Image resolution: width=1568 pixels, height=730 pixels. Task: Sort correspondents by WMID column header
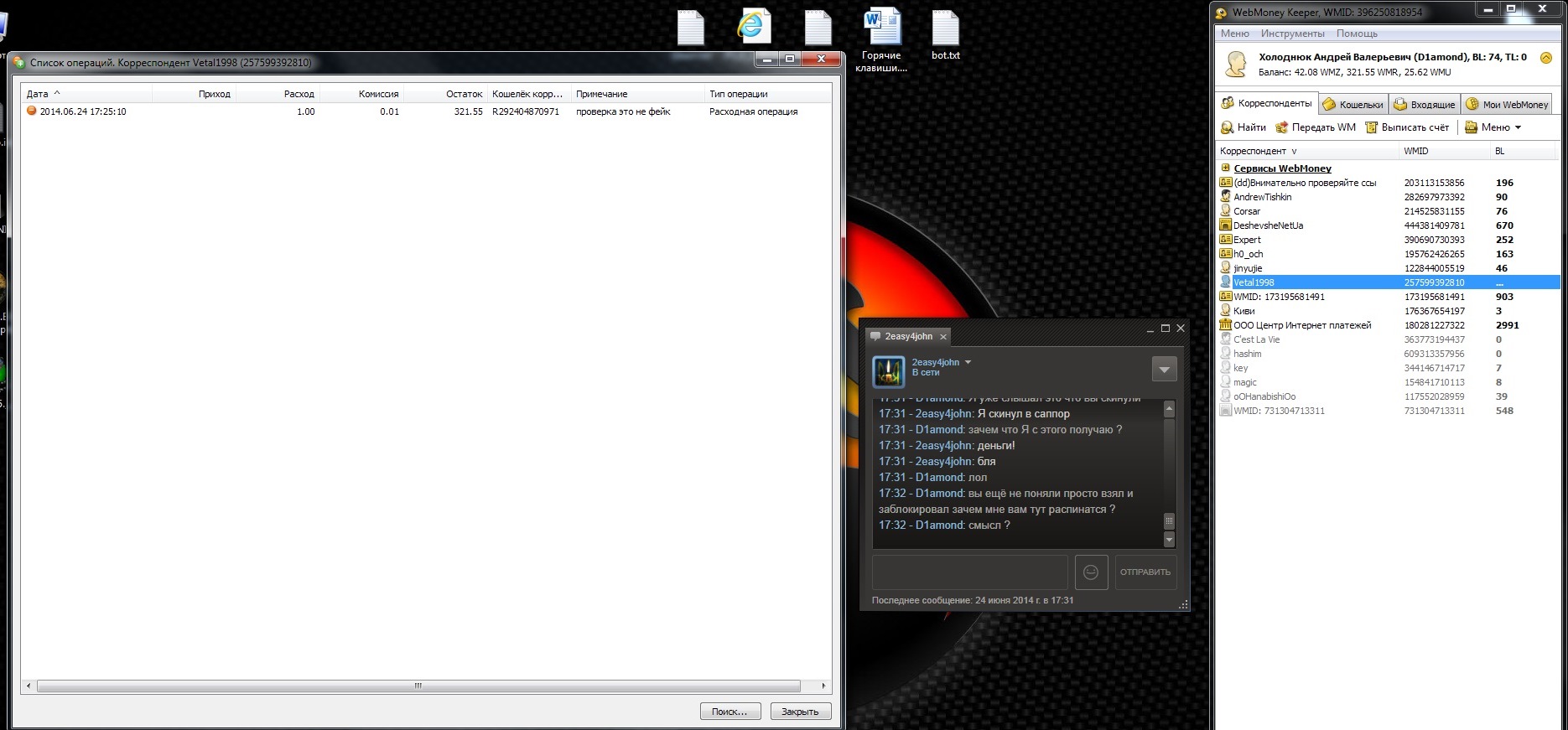coord(1444,151)
